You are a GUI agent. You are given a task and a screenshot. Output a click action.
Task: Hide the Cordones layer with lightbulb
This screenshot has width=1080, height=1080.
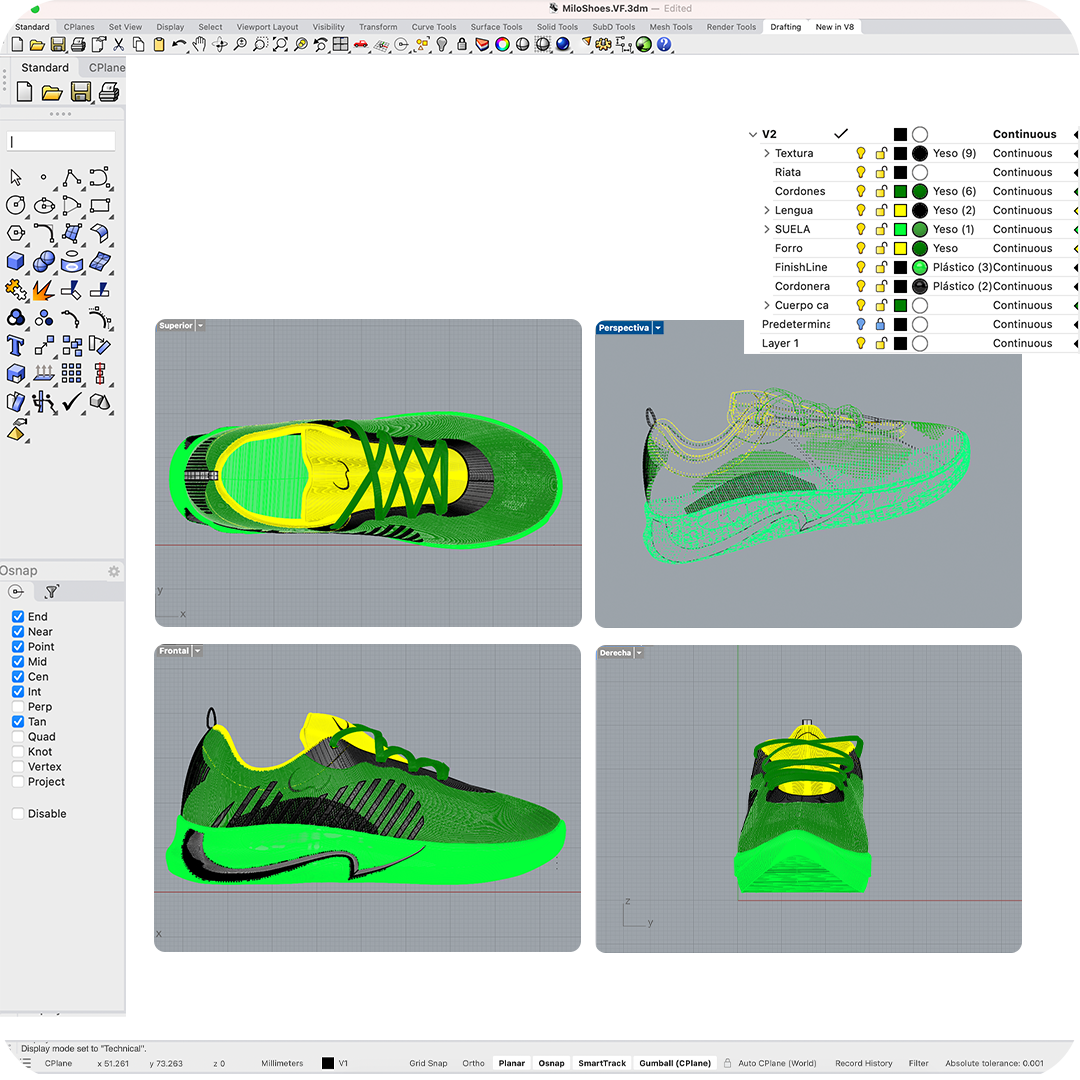[861, 191]
